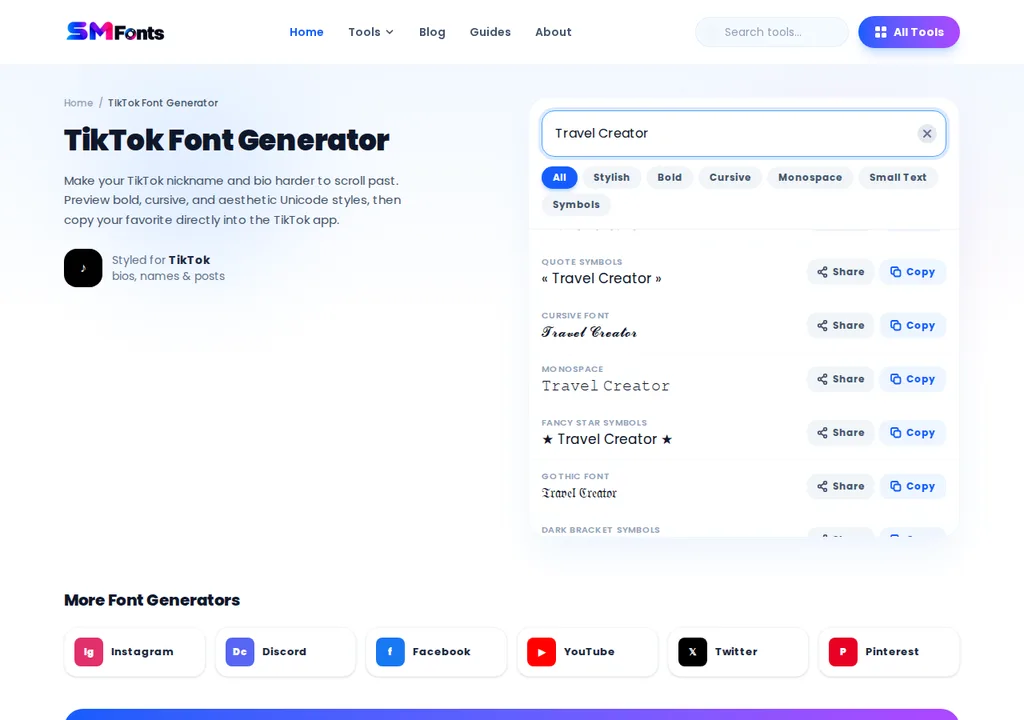Viewport: 1024px width, 720px height.
Task: Copy the Gothic Font result
Action: tap(912, 486)
